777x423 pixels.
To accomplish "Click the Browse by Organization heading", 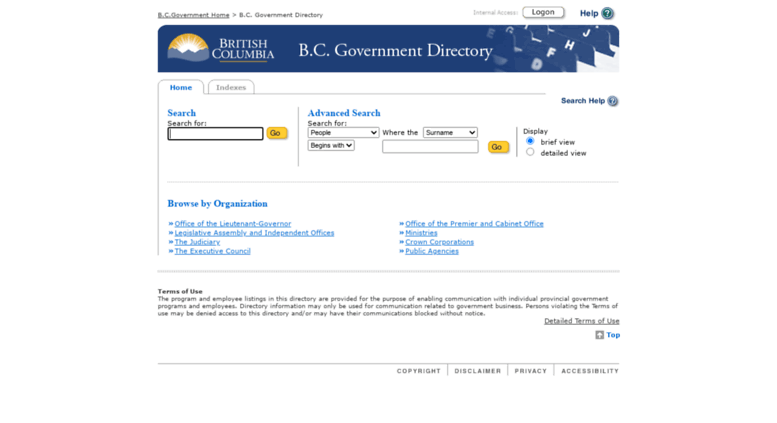I will 218,204.
